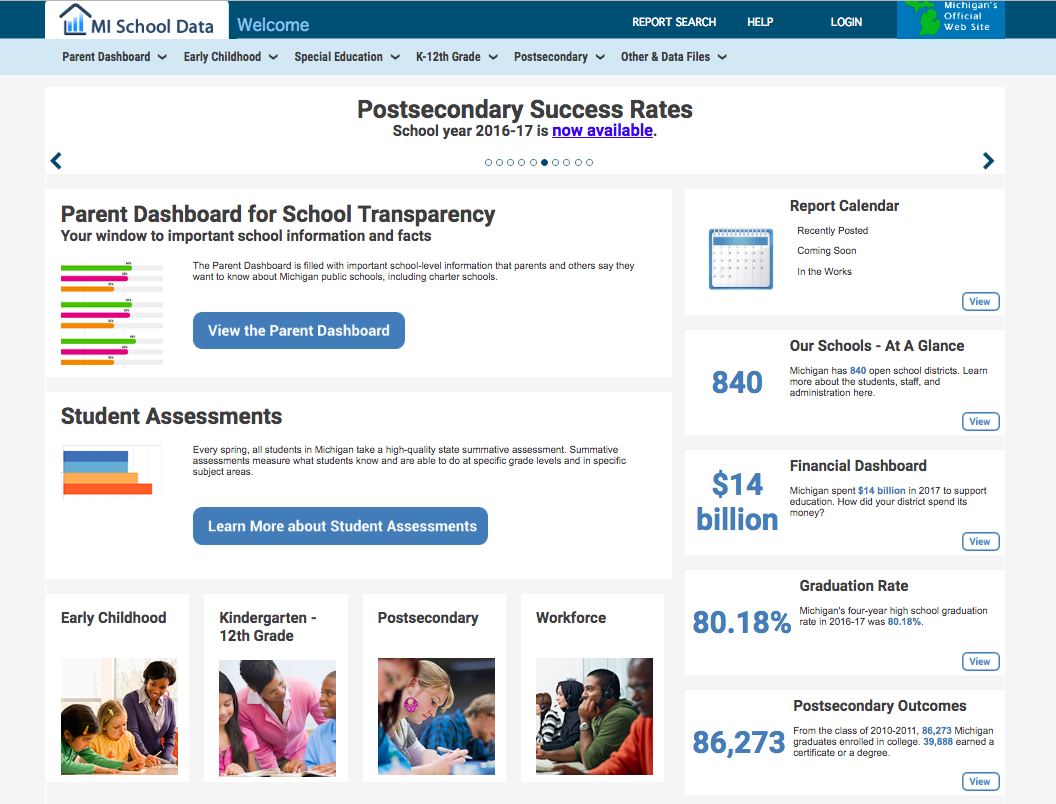
Task: Click the left carousel navigation arrow
Action: click(x=56, y=160)
